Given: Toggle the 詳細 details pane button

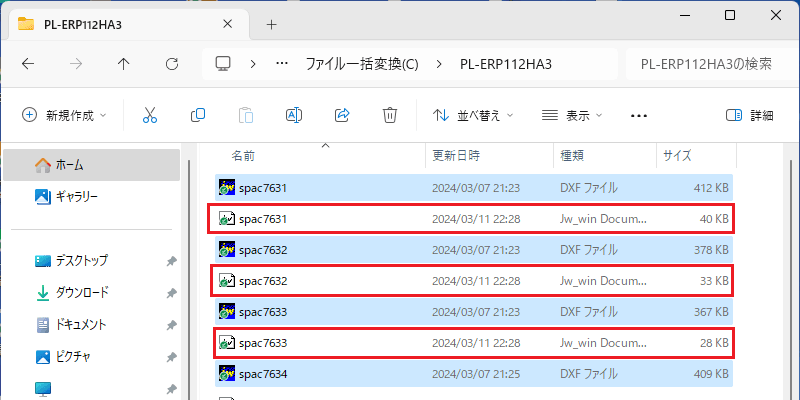Looking at the screenshot, I should coord(749,115).
